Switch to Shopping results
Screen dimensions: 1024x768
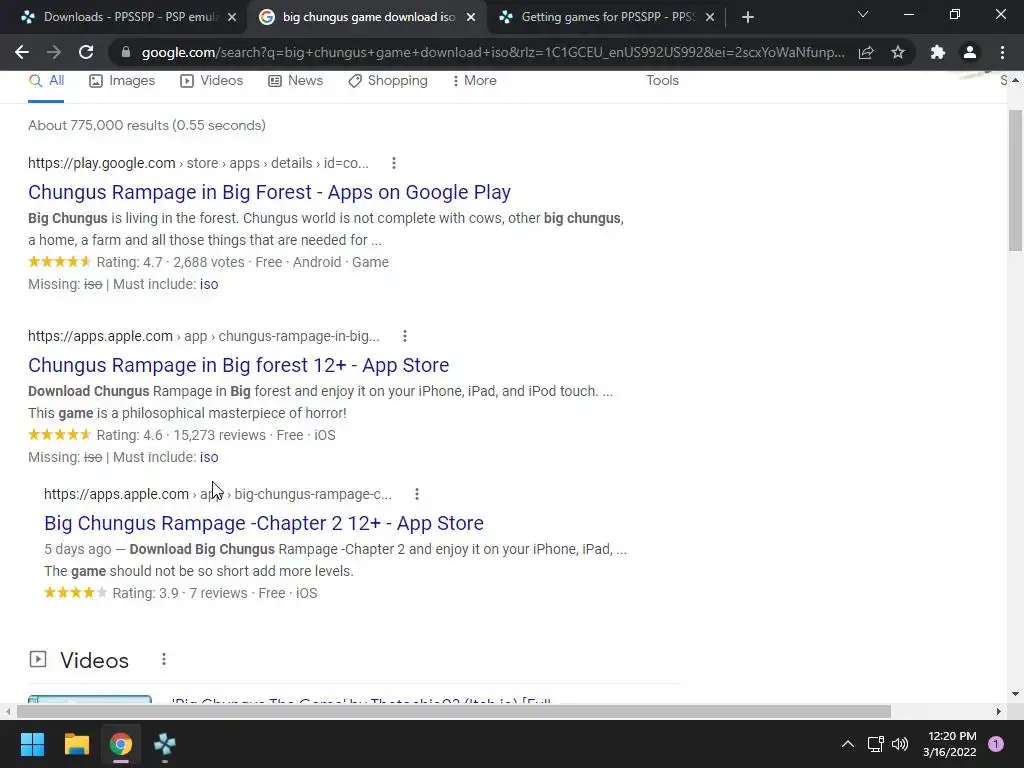tap(388, 80)
